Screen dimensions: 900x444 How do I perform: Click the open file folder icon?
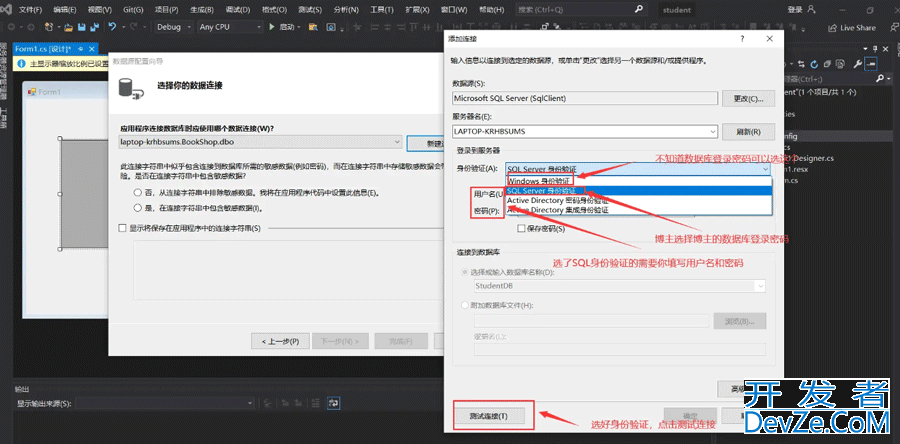click(x=69, y=27)
